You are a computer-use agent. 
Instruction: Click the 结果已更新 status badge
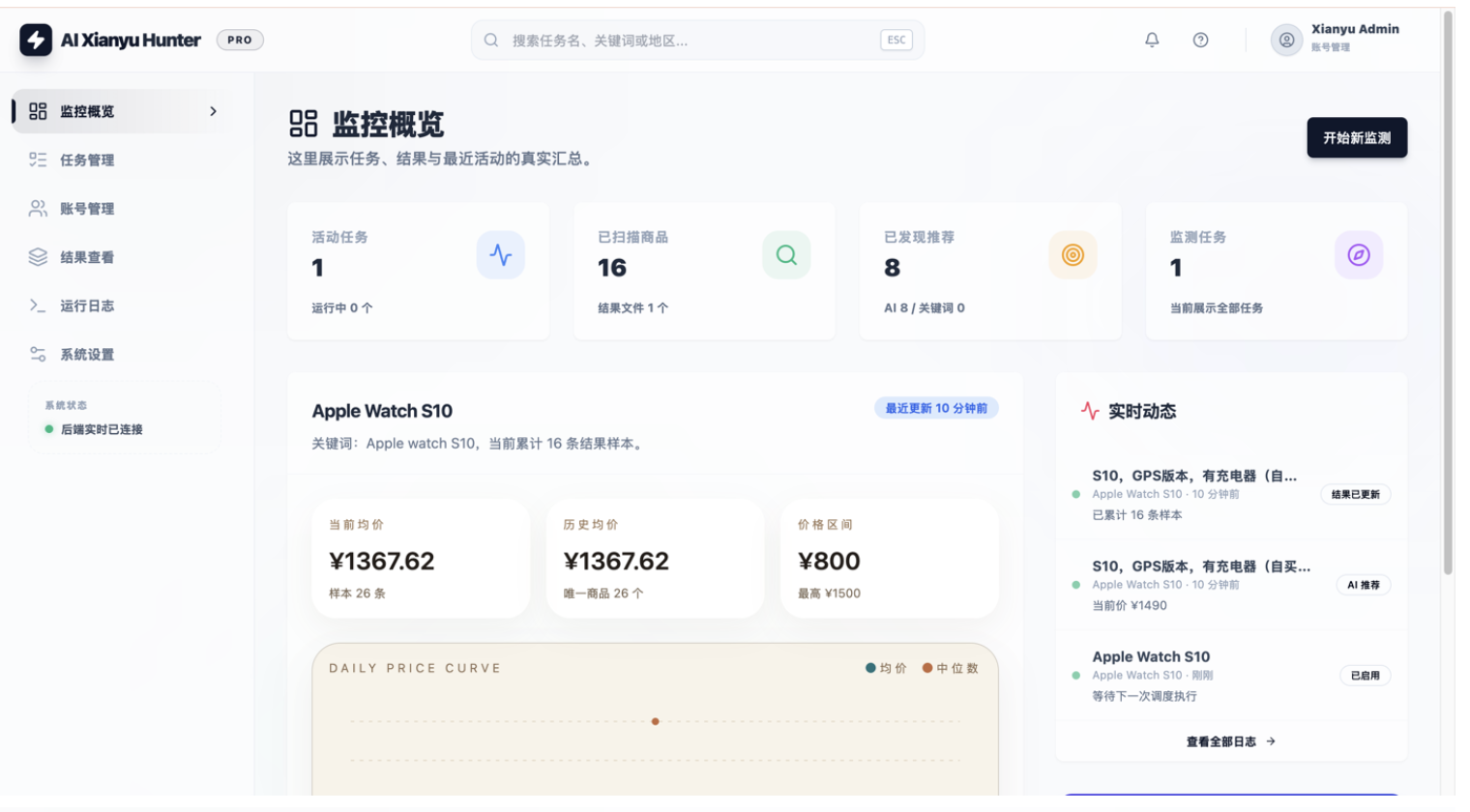pos(1355,494)
